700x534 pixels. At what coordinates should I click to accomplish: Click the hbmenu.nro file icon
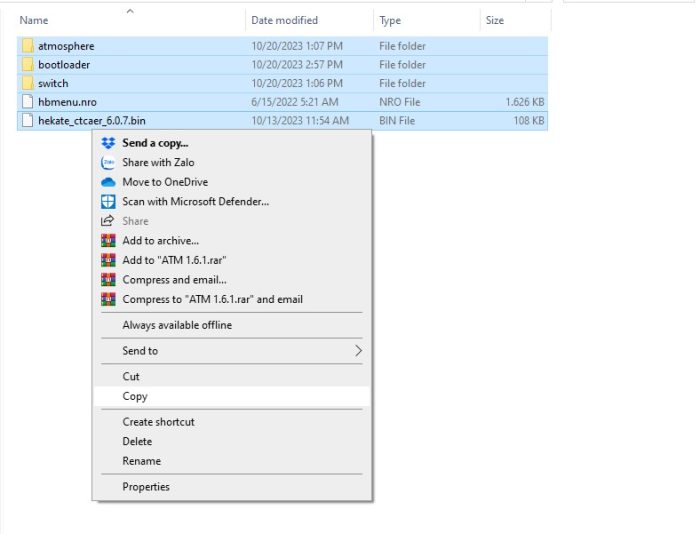(27, 102)
